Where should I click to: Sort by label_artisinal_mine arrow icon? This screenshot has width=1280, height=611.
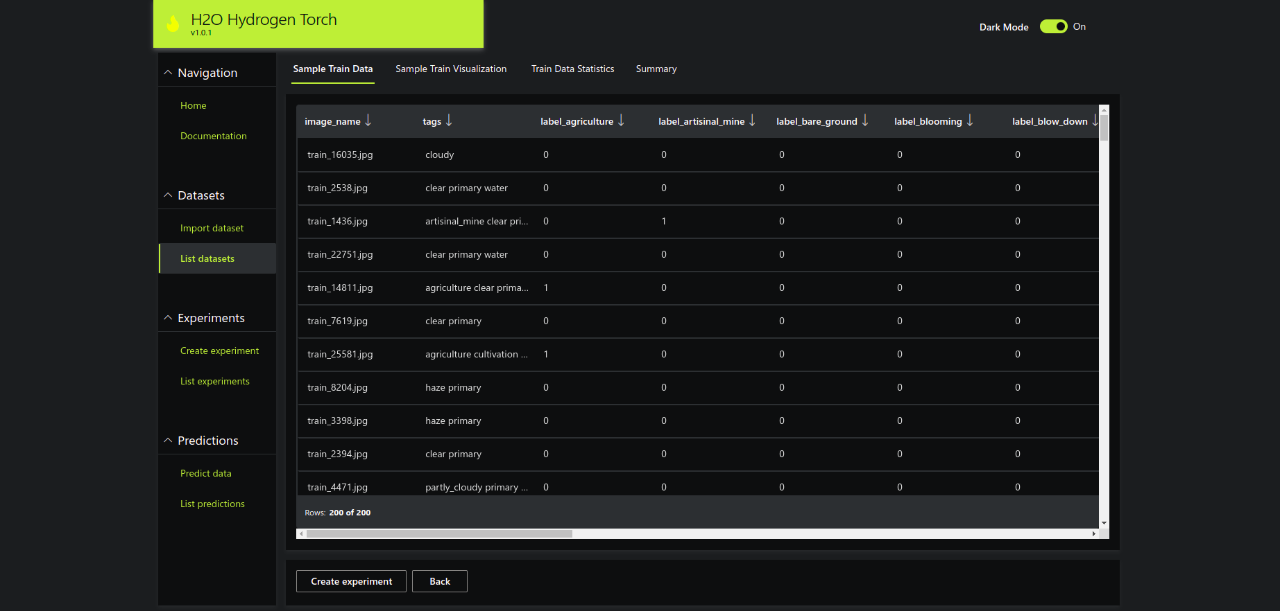click(752, 121)
